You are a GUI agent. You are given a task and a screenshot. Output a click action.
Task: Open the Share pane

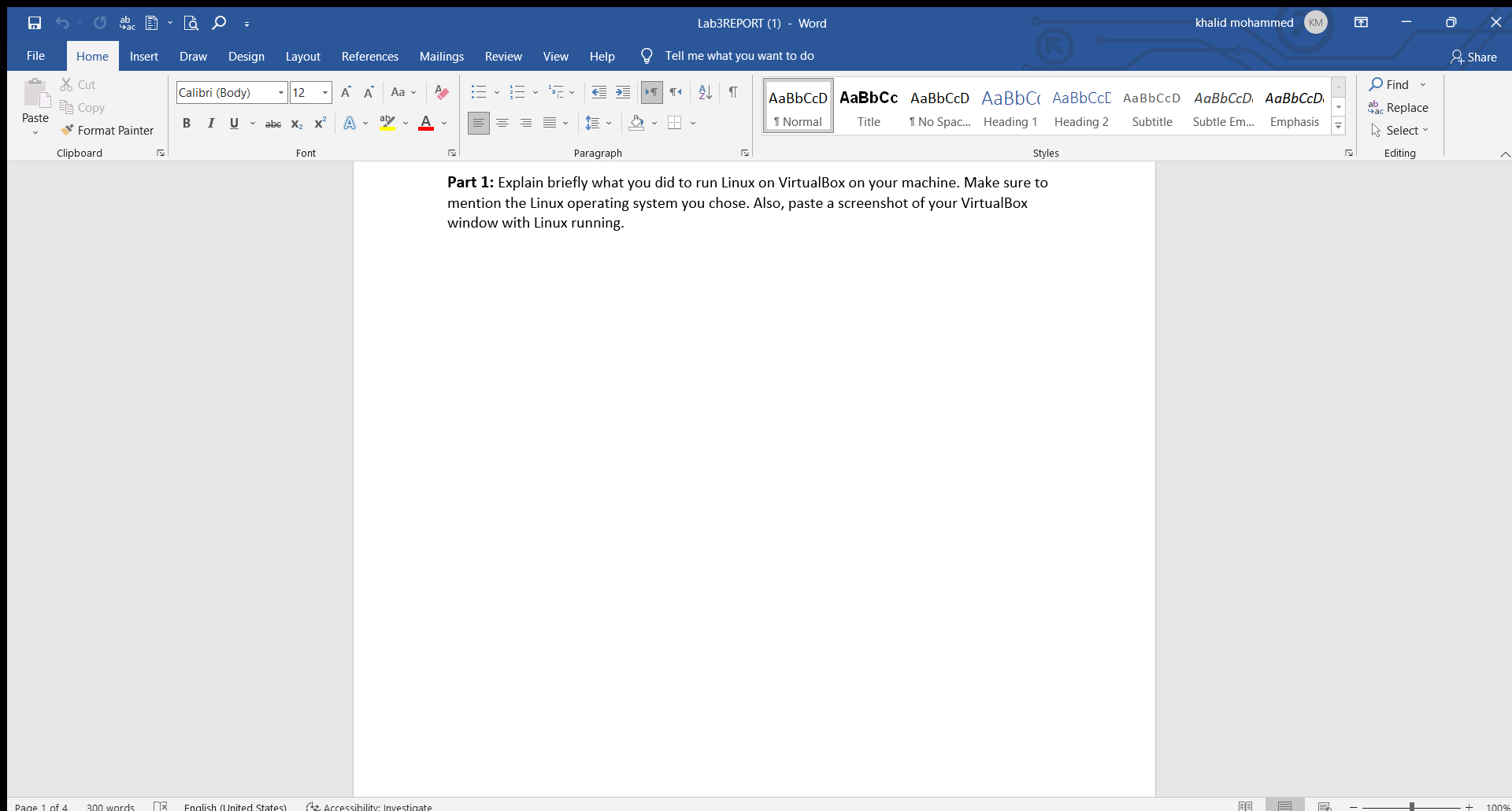tap(1473, 57)
